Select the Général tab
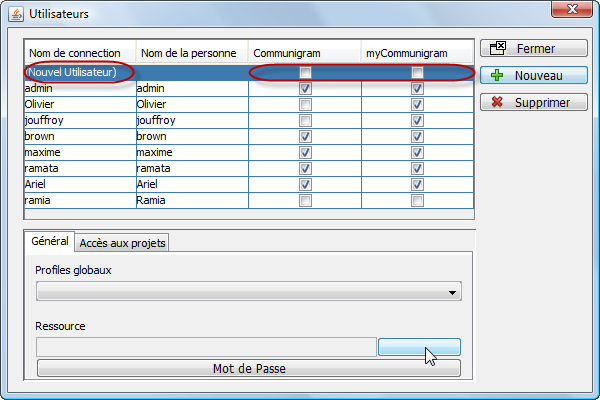Image resolution: width=600 pixels, height=400 pixels. point(50,242)
